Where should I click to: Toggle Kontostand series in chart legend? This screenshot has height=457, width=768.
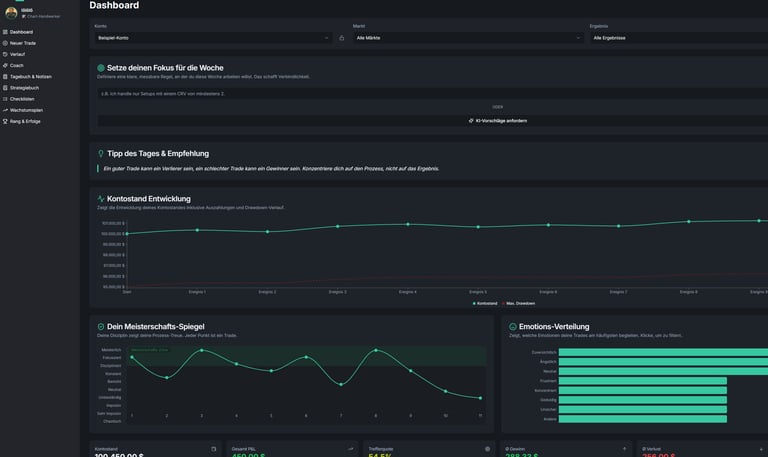tap(485, 302)
